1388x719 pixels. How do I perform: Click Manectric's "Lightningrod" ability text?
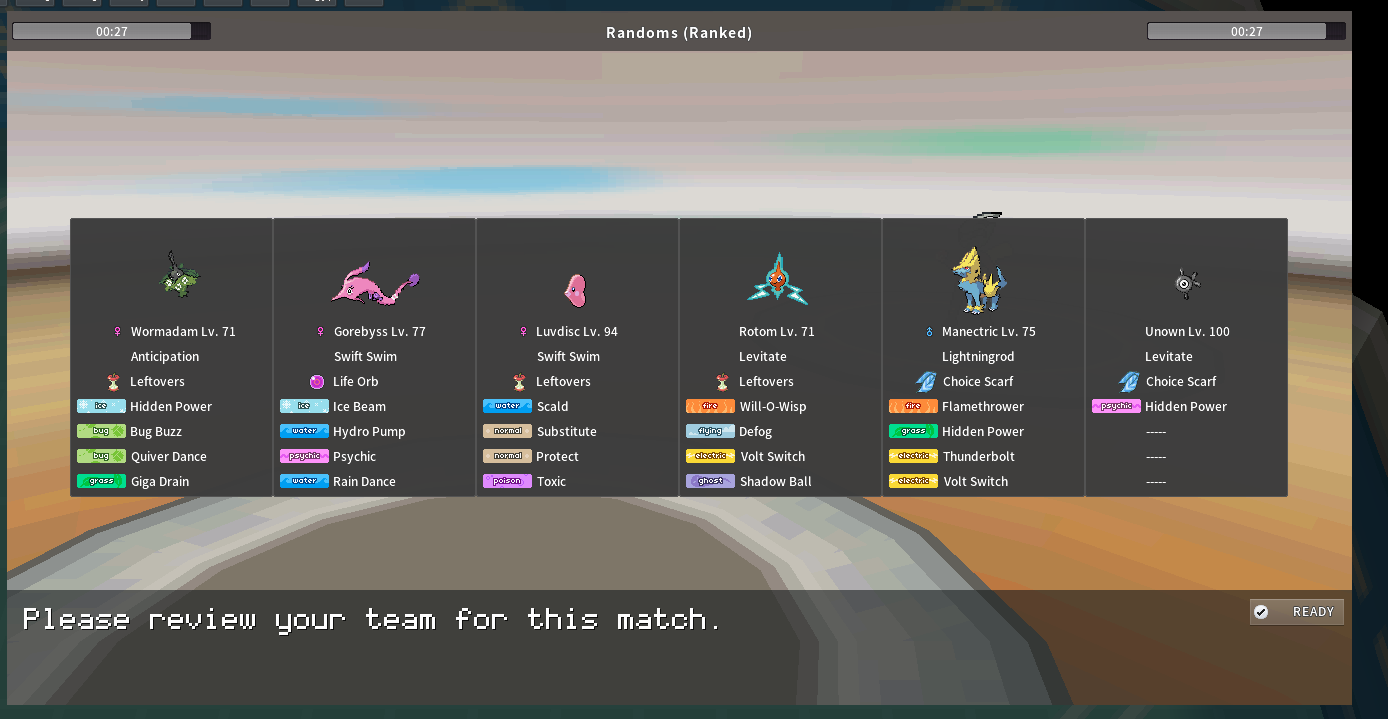pyautogui.click(x=978, y=356)
